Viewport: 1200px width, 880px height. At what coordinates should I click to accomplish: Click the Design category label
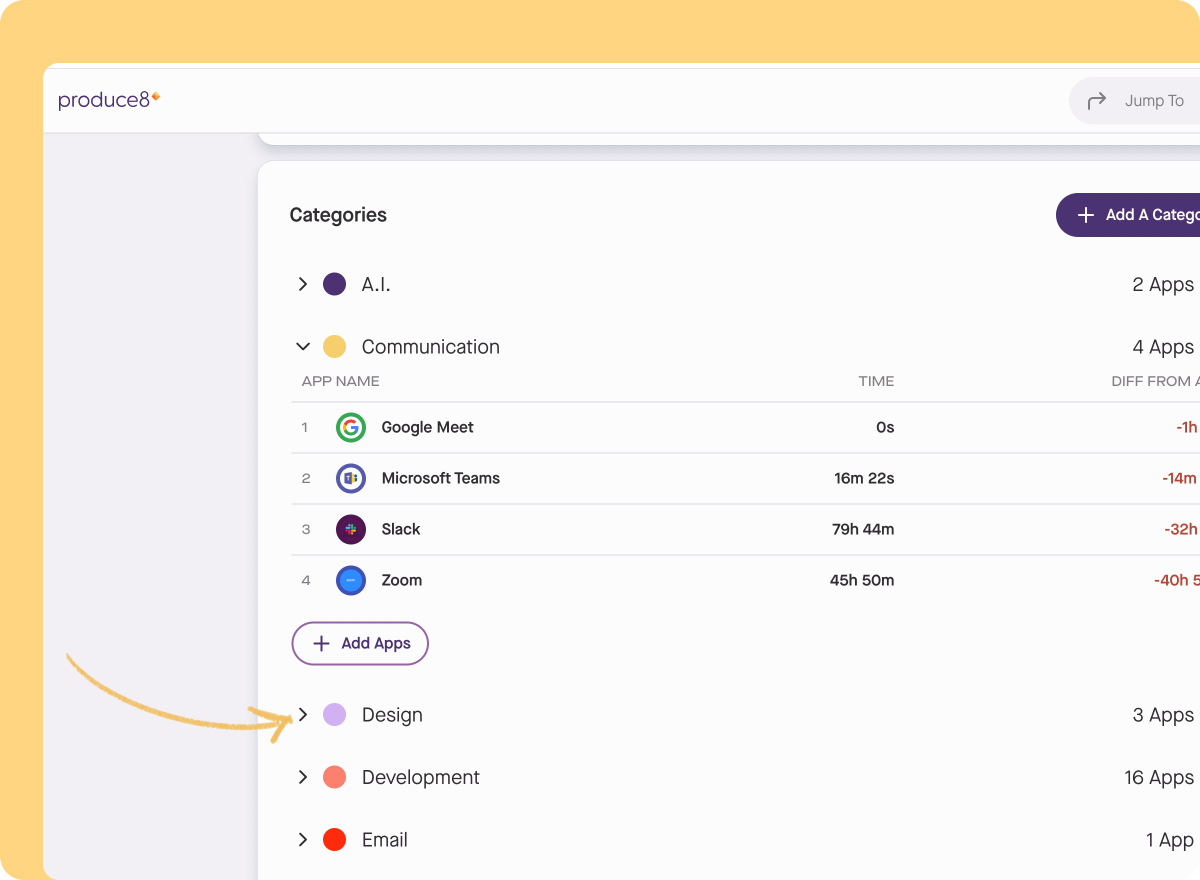pyautogui.click(x=392, y=715)
